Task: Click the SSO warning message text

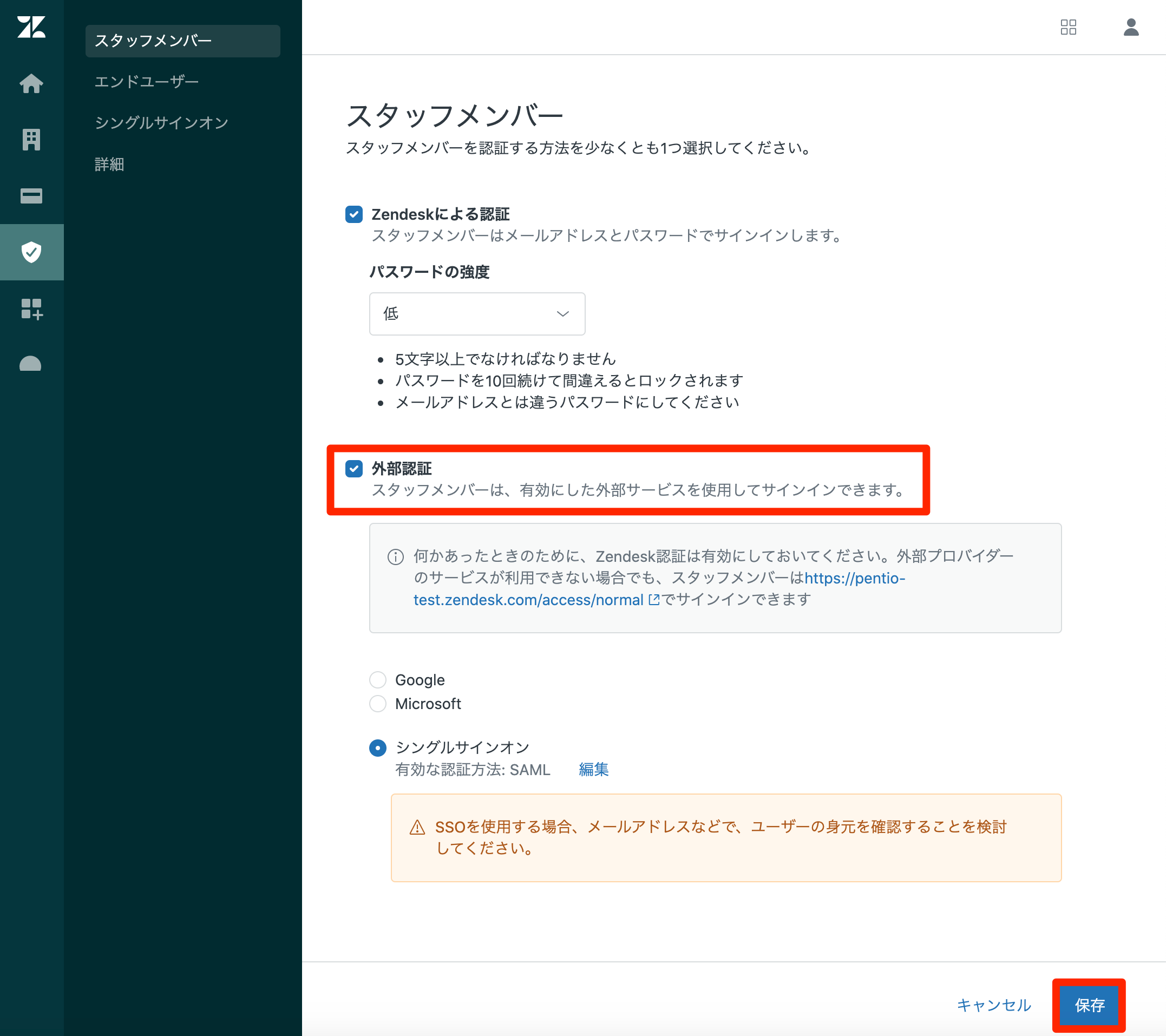Action: pos(720,837)
